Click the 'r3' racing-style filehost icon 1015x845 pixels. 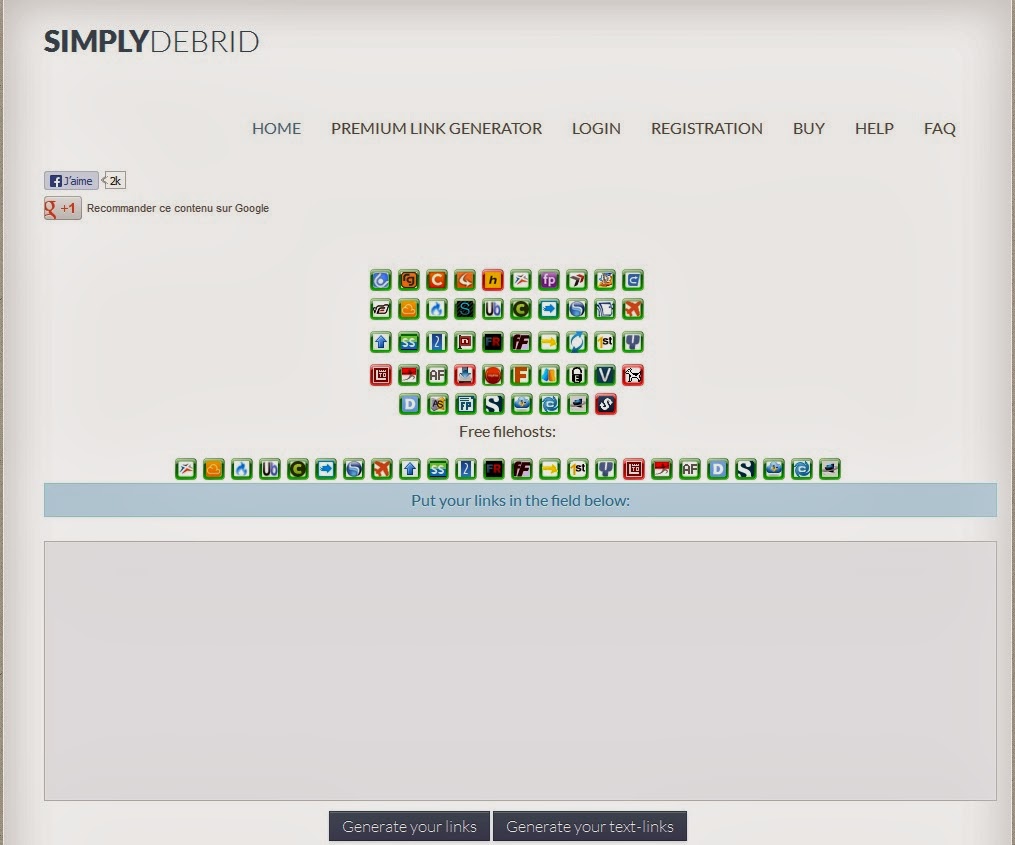(381, 310)
